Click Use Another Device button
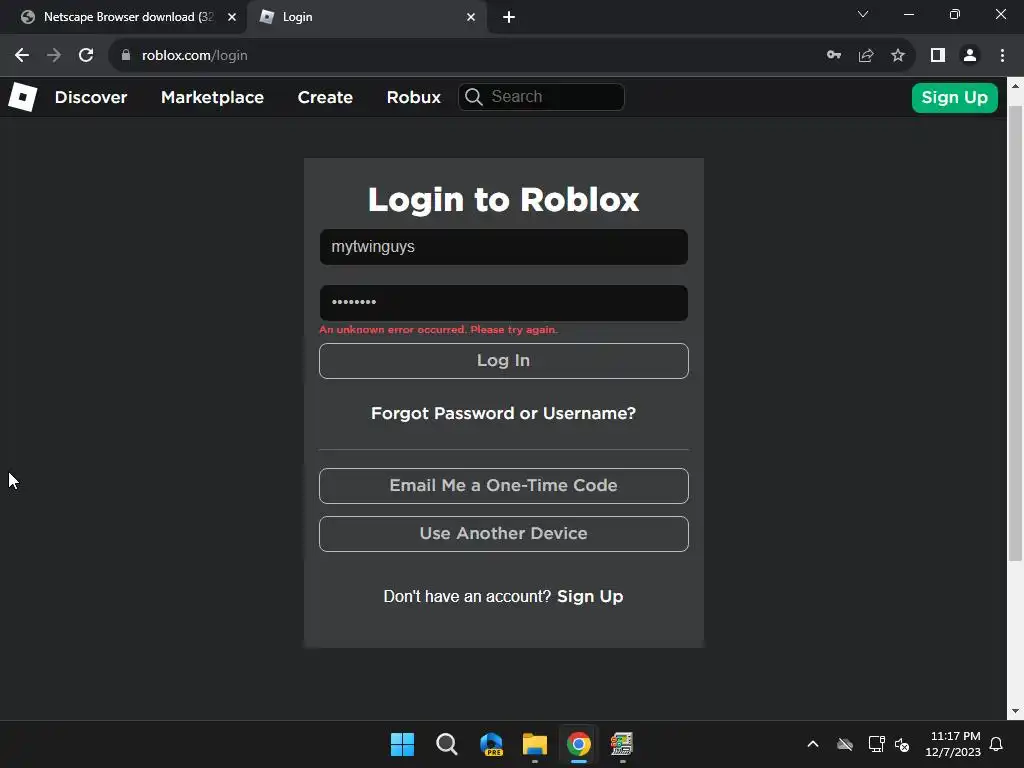 pyautogui.click(x=504, y=534)
